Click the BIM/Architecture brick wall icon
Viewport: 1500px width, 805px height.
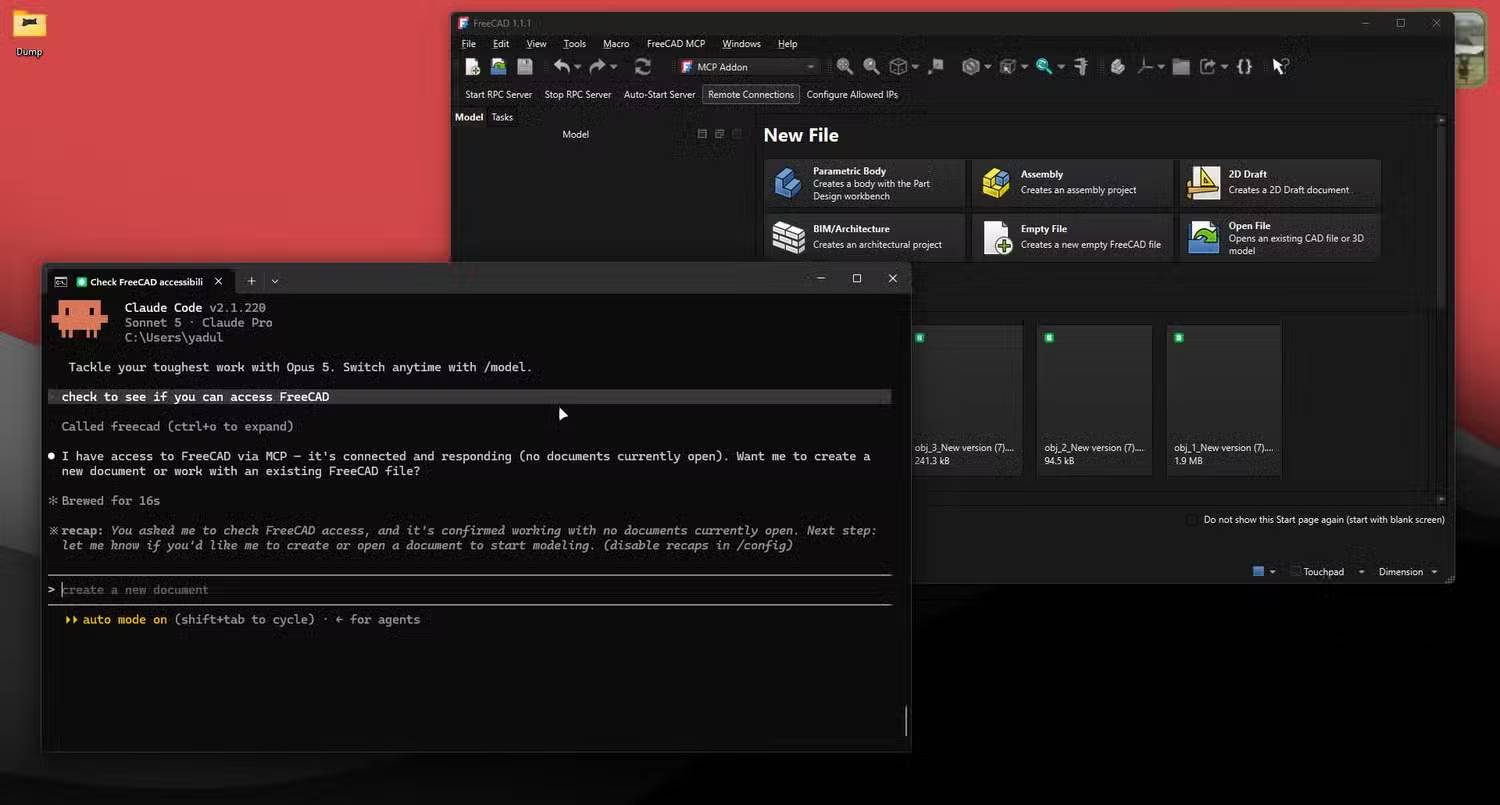click(x=788, y=237)
